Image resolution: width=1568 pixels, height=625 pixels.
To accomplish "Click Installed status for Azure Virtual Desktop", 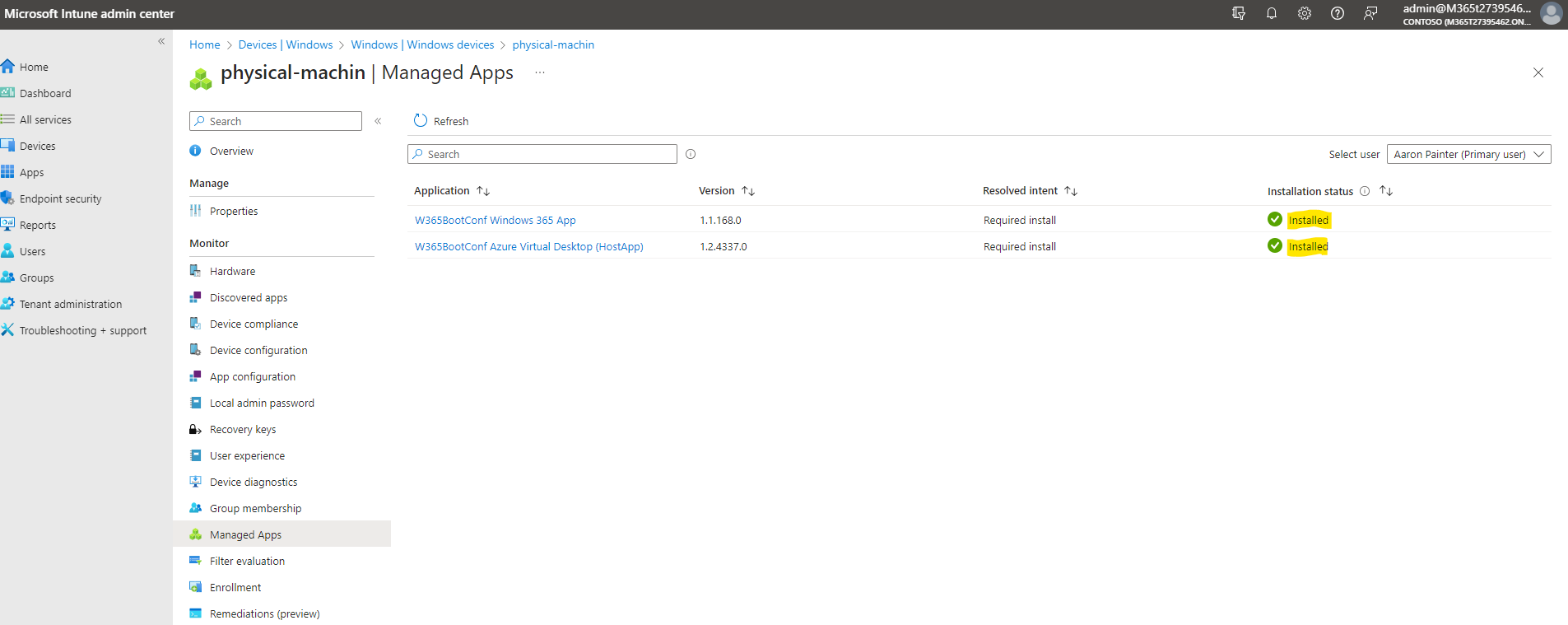I will (x=1308, y=246).
